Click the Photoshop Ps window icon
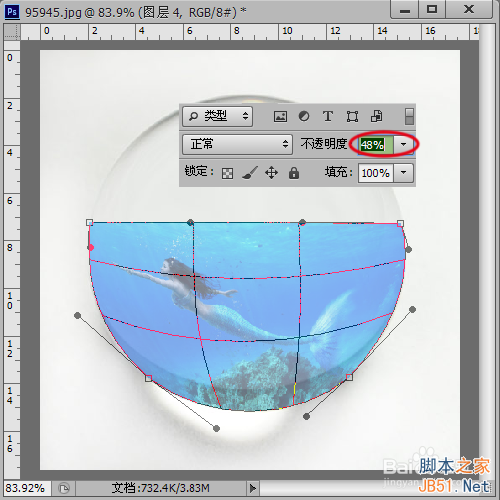Viewport: 500px width, 500px height. [x=12, y=12]
